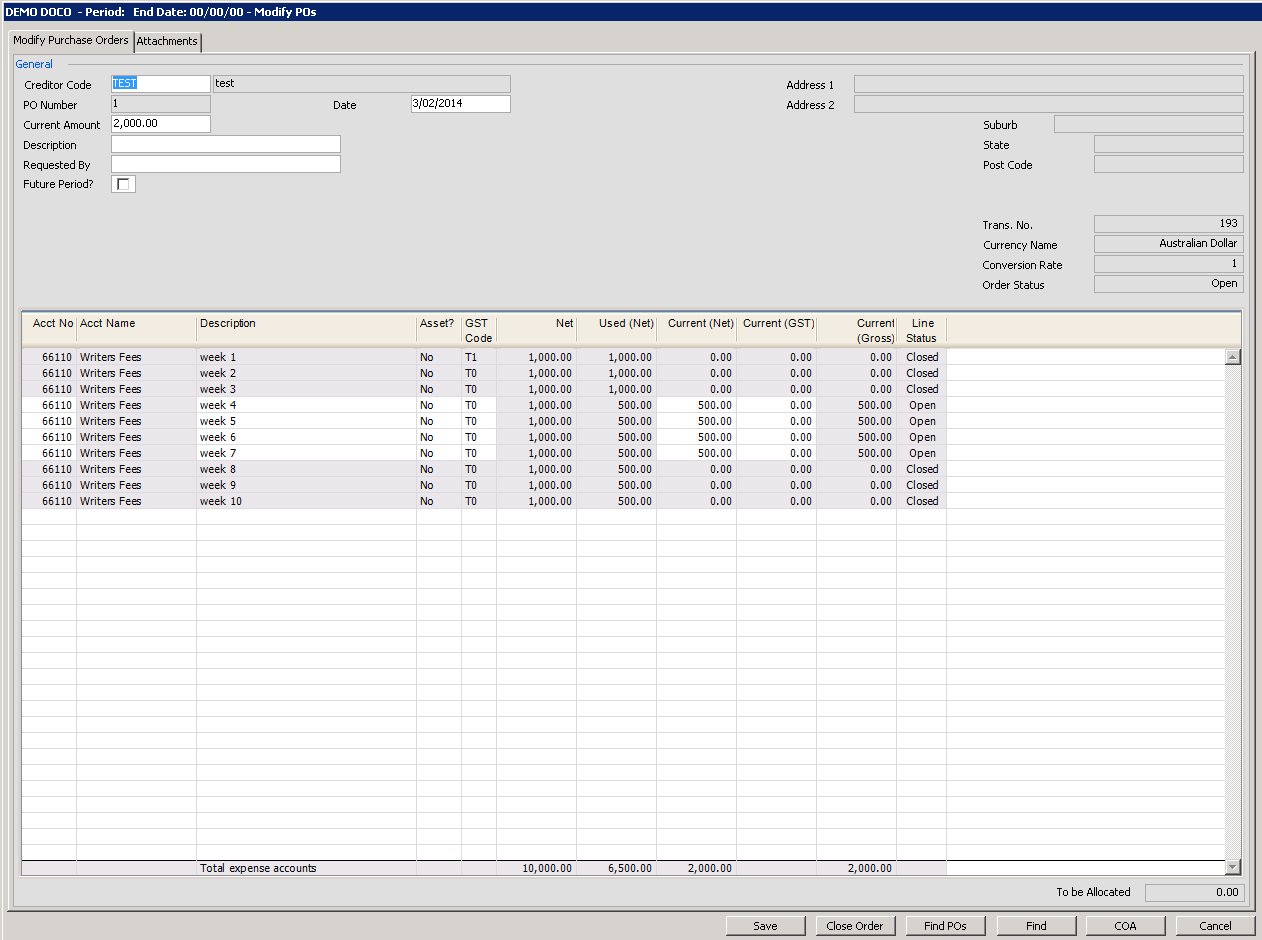Click the Conversion Rate value 1

(x=1169, y=264)
